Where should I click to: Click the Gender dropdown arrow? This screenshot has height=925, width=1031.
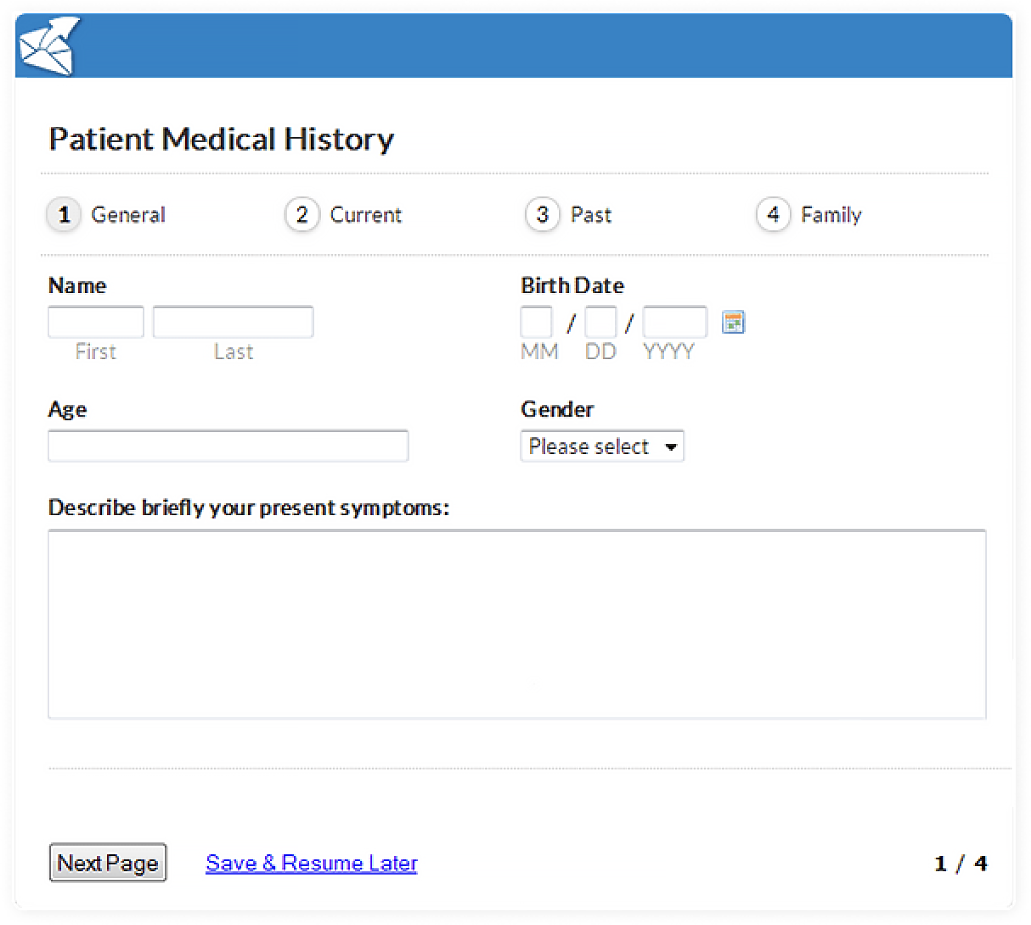point(671,447)
